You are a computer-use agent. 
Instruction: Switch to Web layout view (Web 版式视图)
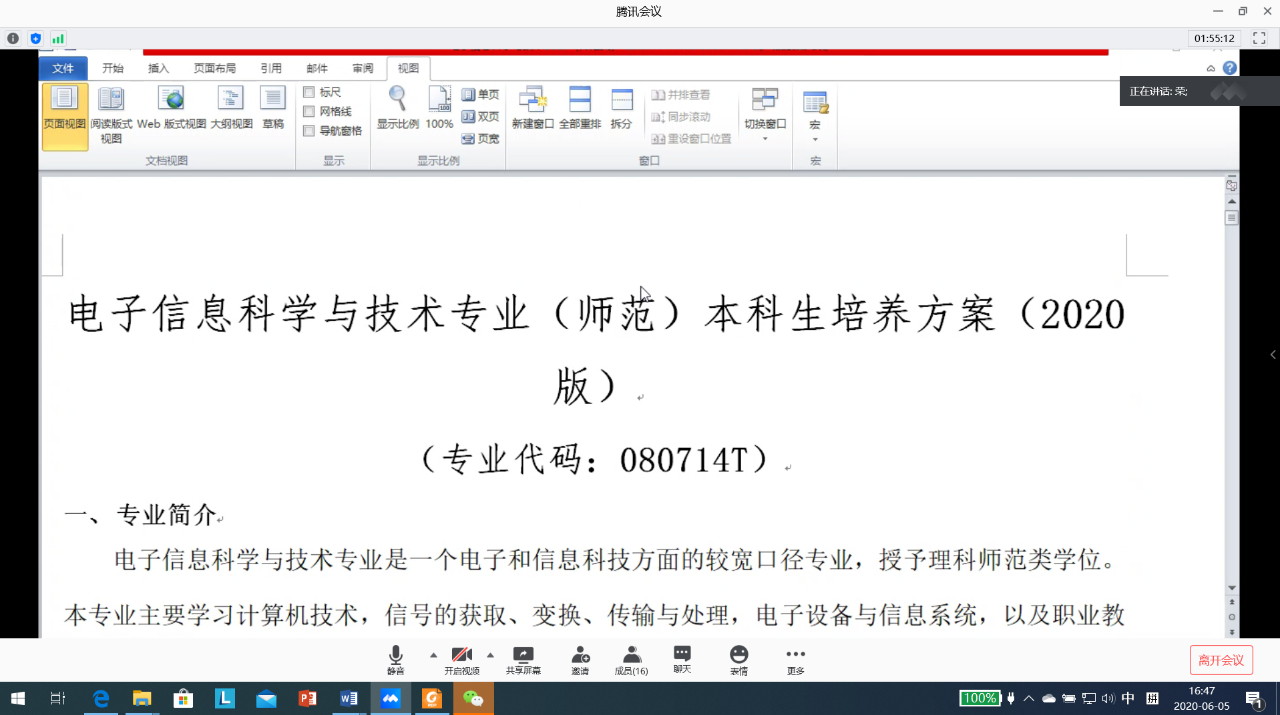tap(172, 110)
